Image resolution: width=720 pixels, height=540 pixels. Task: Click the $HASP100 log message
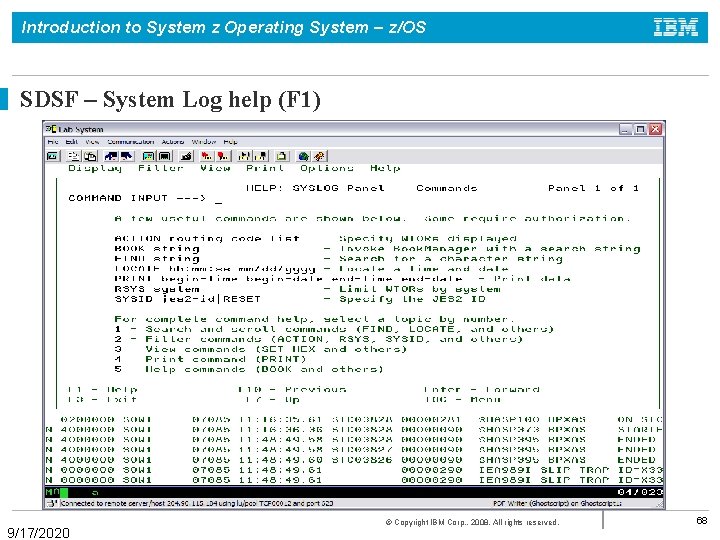pyautogui.click(x=509, y=419)
